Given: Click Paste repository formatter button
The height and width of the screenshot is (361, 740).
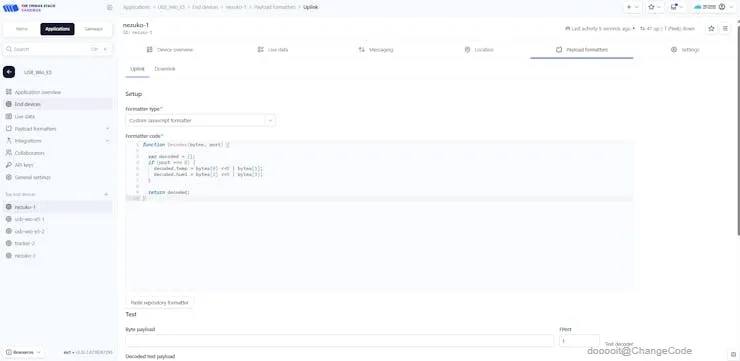Looking at the screenshot, I should point(160,302).
